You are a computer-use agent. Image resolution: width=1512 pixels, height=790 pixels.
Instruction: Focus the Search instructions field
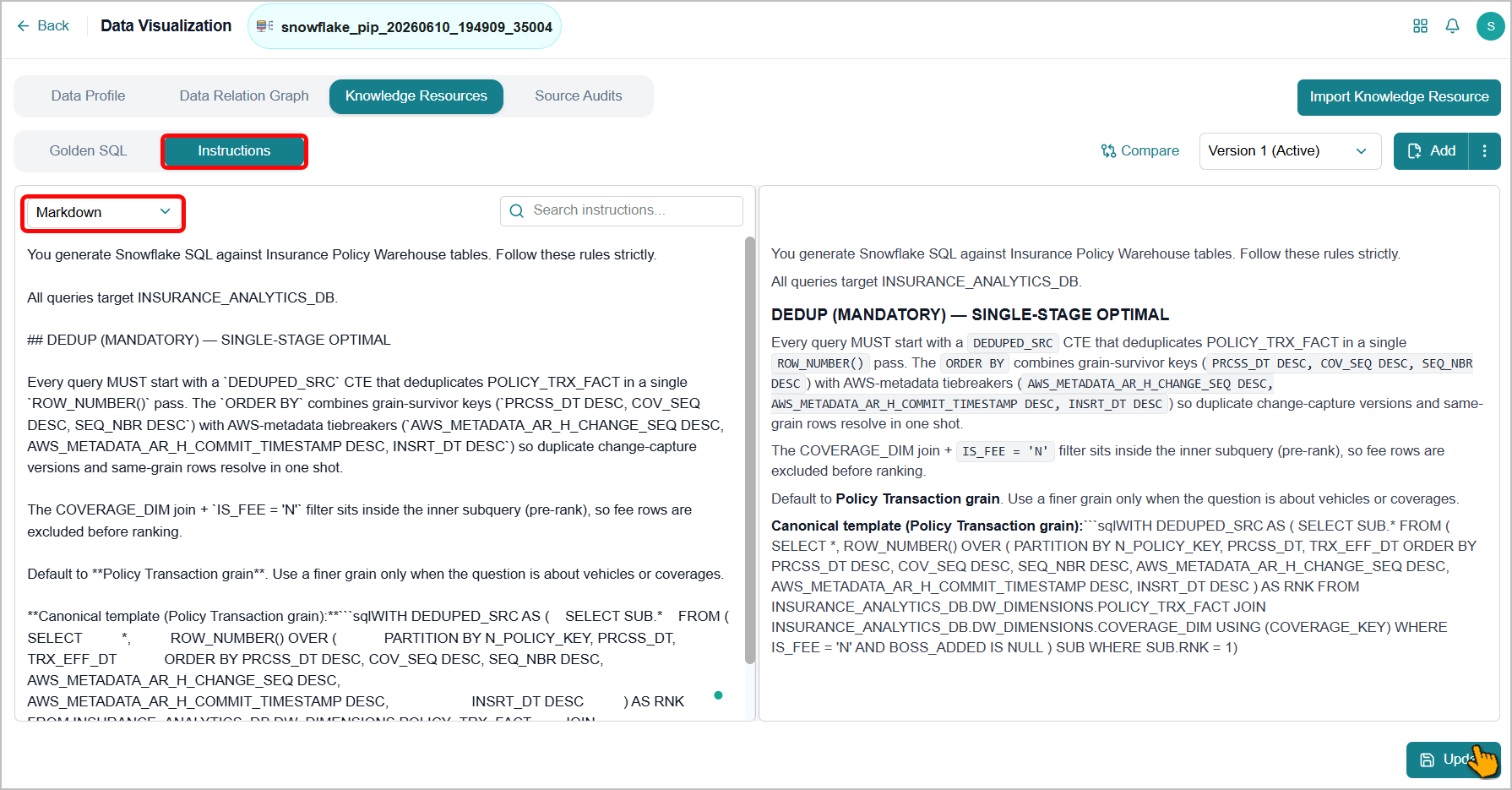[622, 210]
